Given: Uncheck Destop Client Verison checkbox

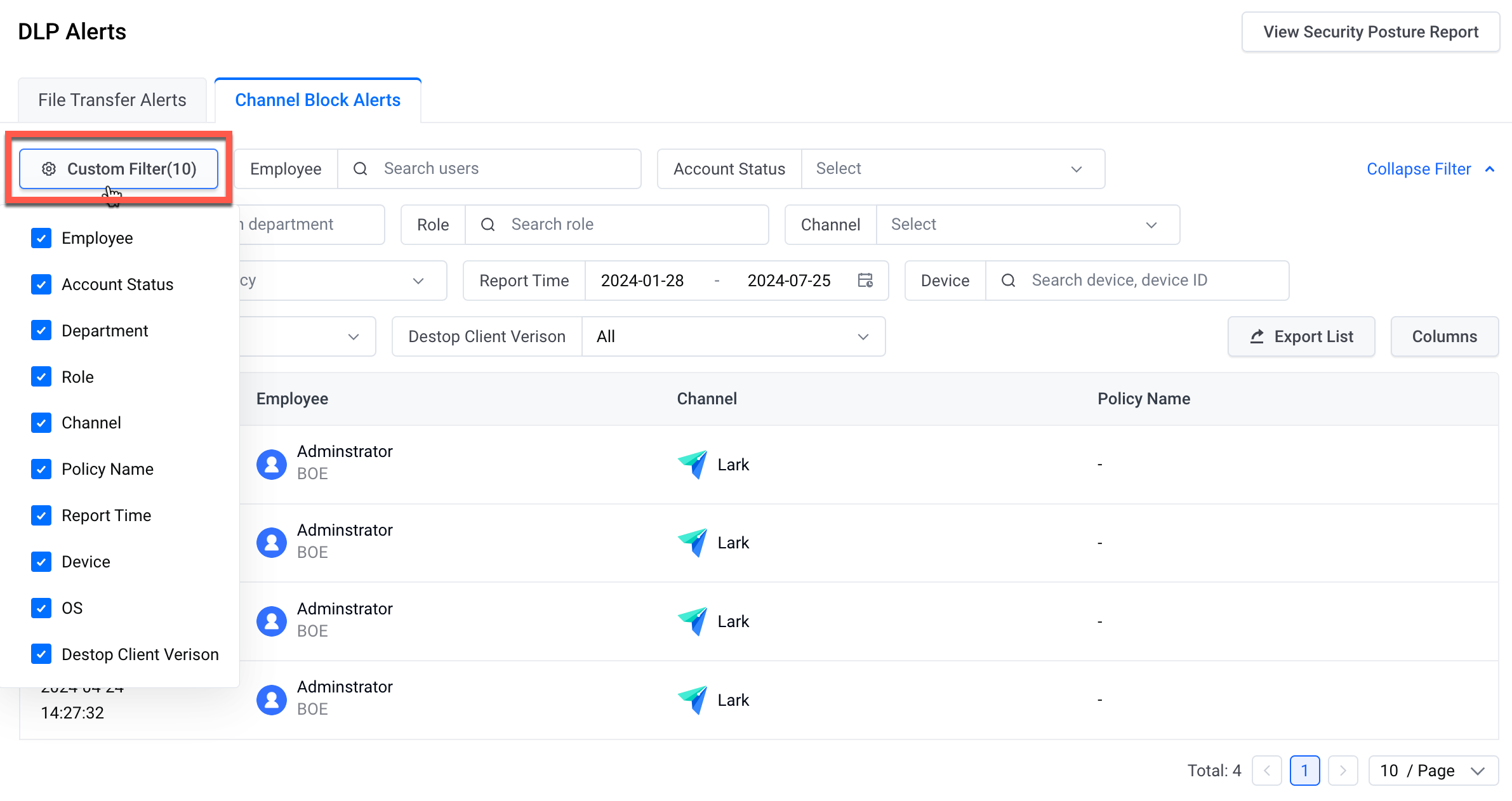Looking at the screenshot, I should click(x=41, y=654).
